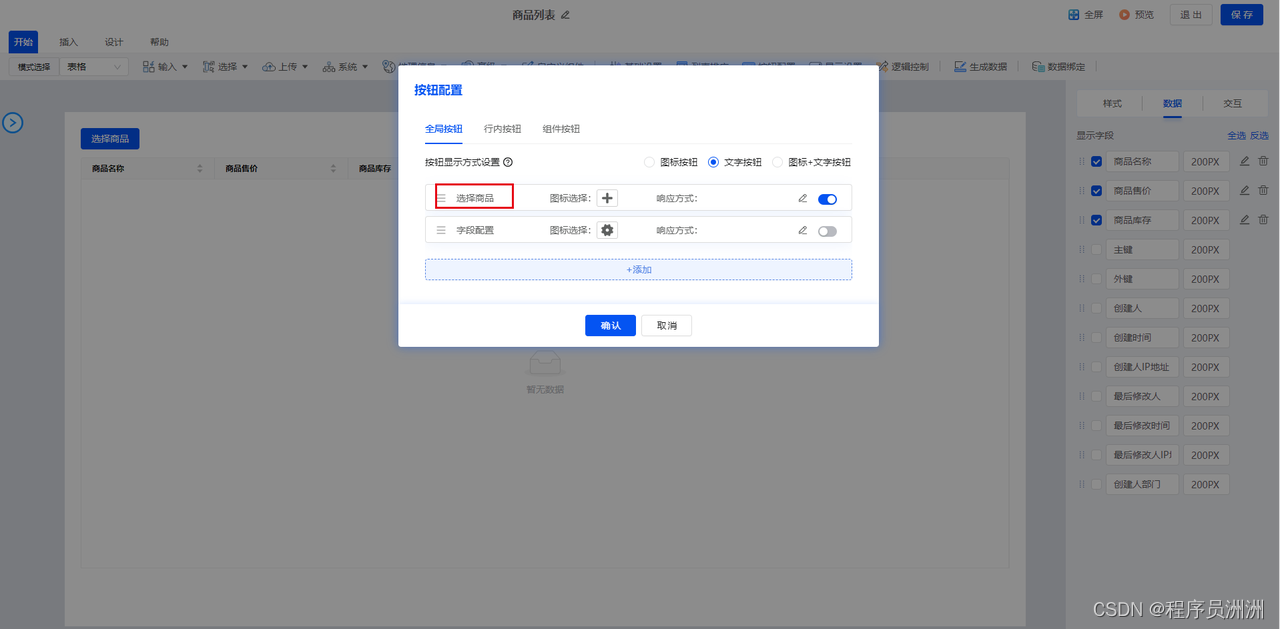Open the 帮助 menu tab

coord(159,42)
